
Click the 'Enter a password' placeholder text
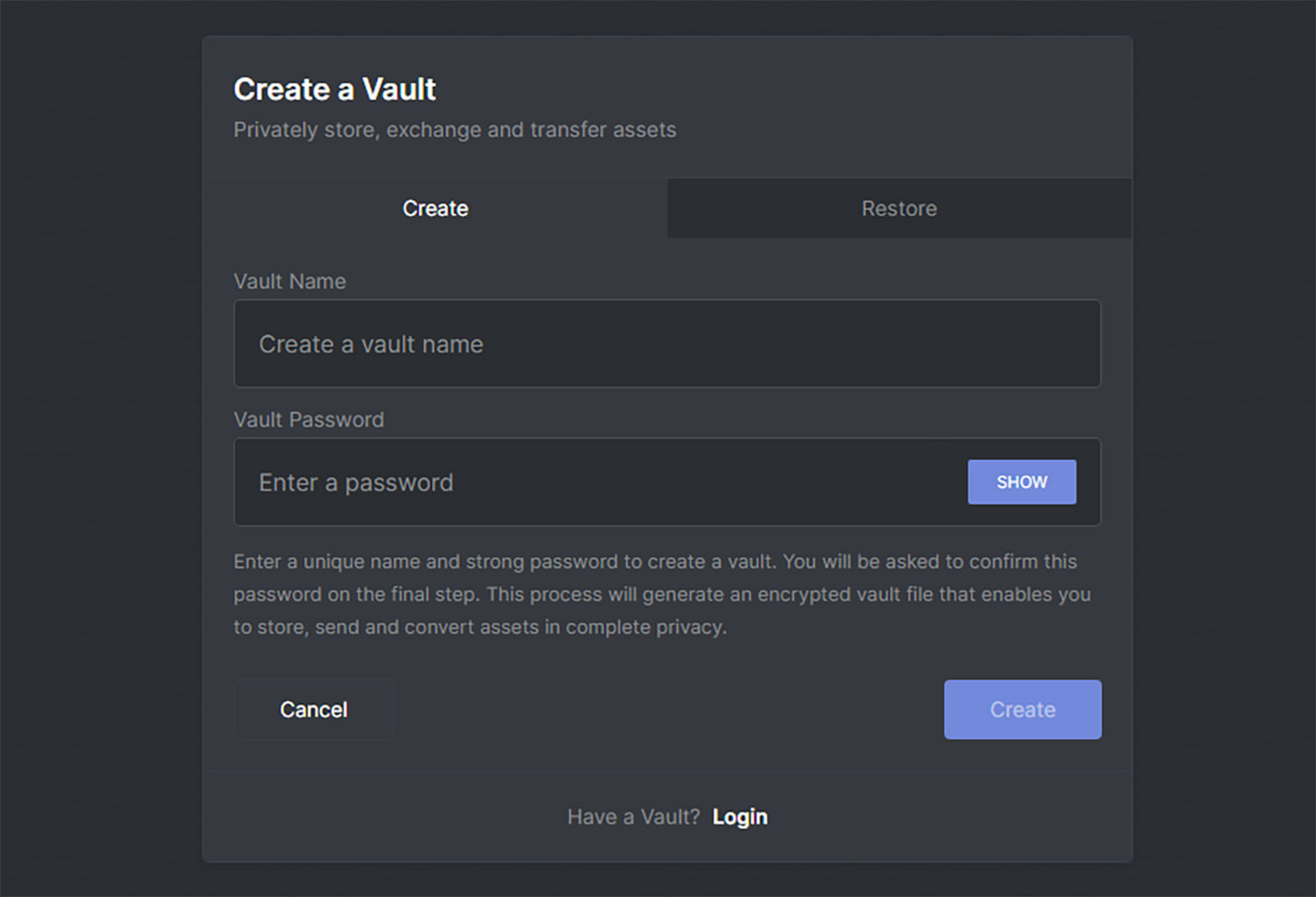tap(356, 483)
